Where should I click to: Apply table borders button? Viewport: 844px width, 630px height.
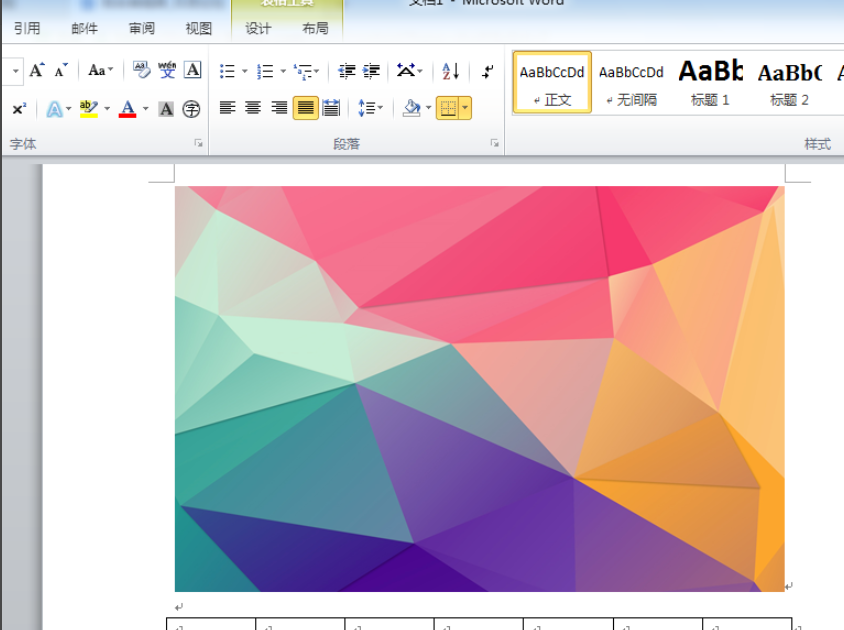pyautogui.click(x=447, y=108)
